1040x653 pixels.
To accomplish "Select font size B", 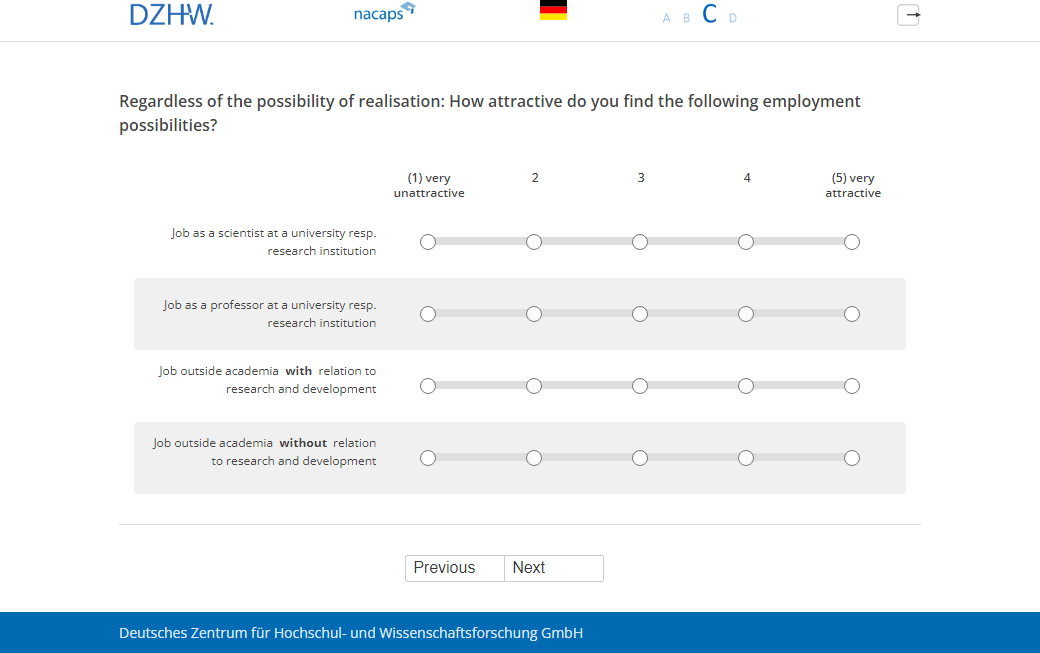I will tap(686, 18).
